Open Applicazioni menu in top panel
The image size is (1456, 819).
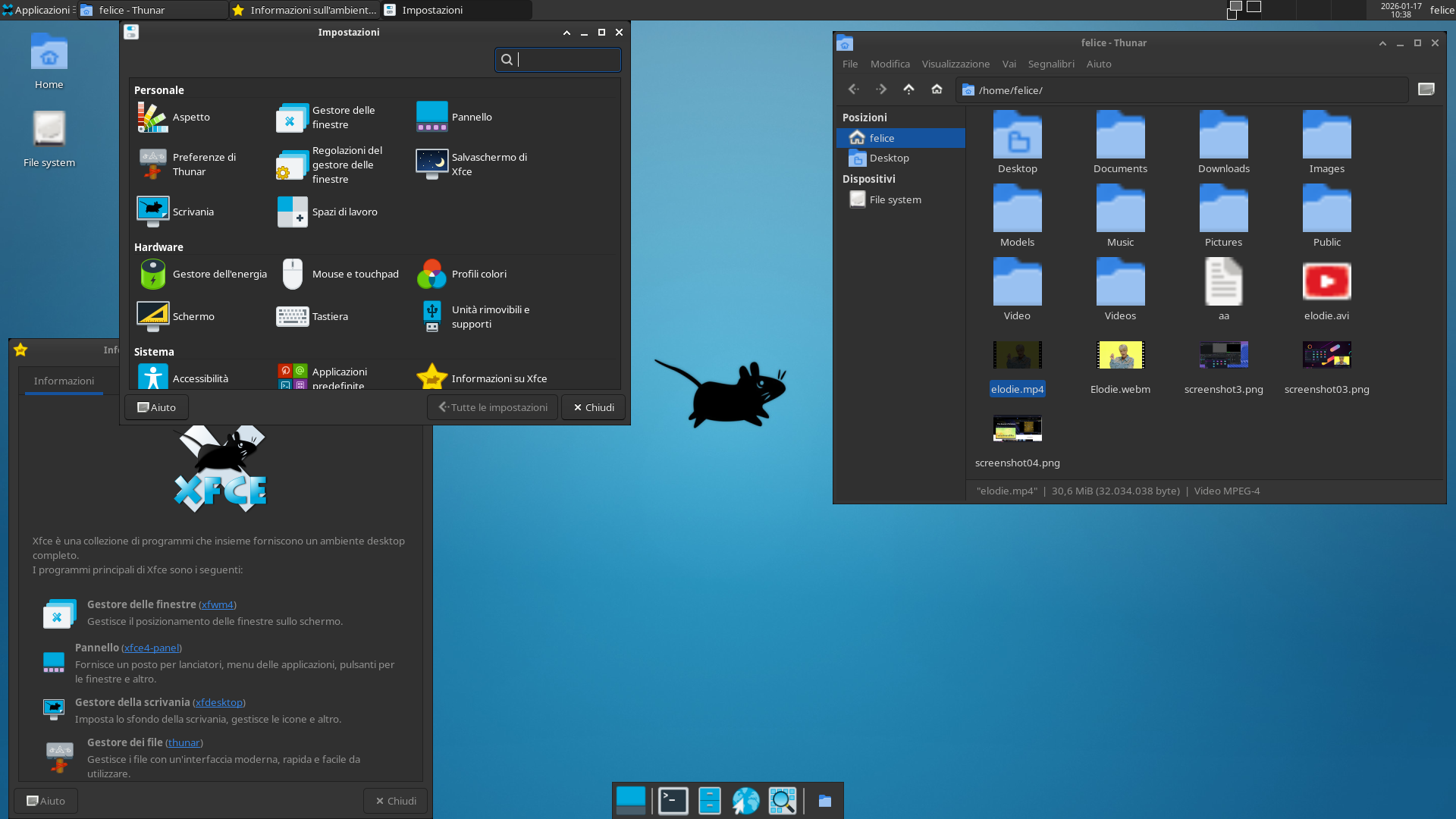pos(38,10)
